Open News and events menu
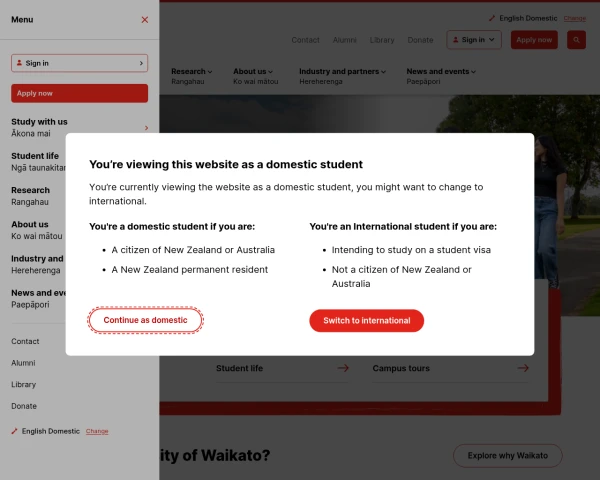600x480 pixels. tap(441, 72)
